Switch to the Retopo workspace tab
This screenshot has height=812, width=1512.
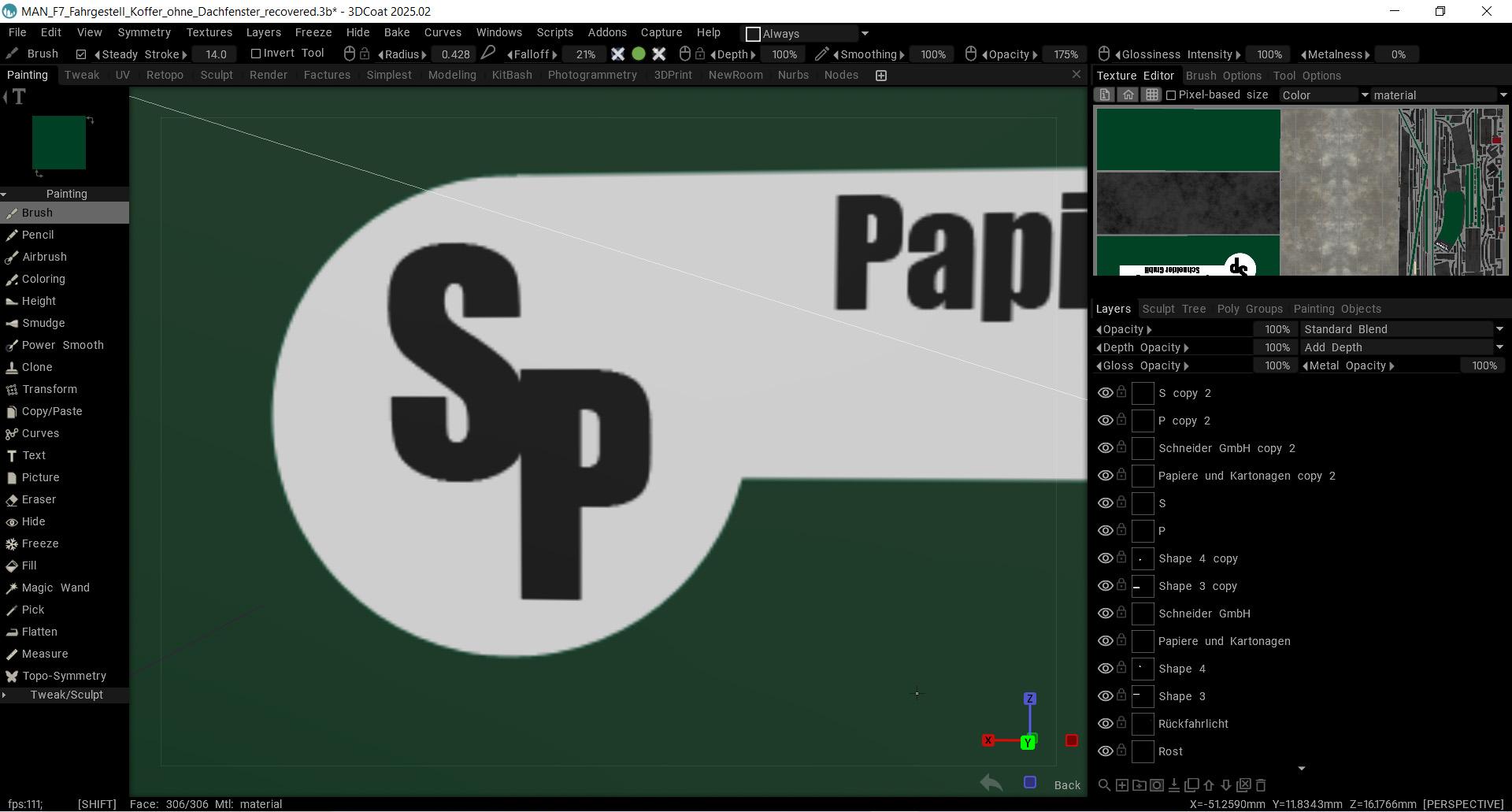coord(165,75)
